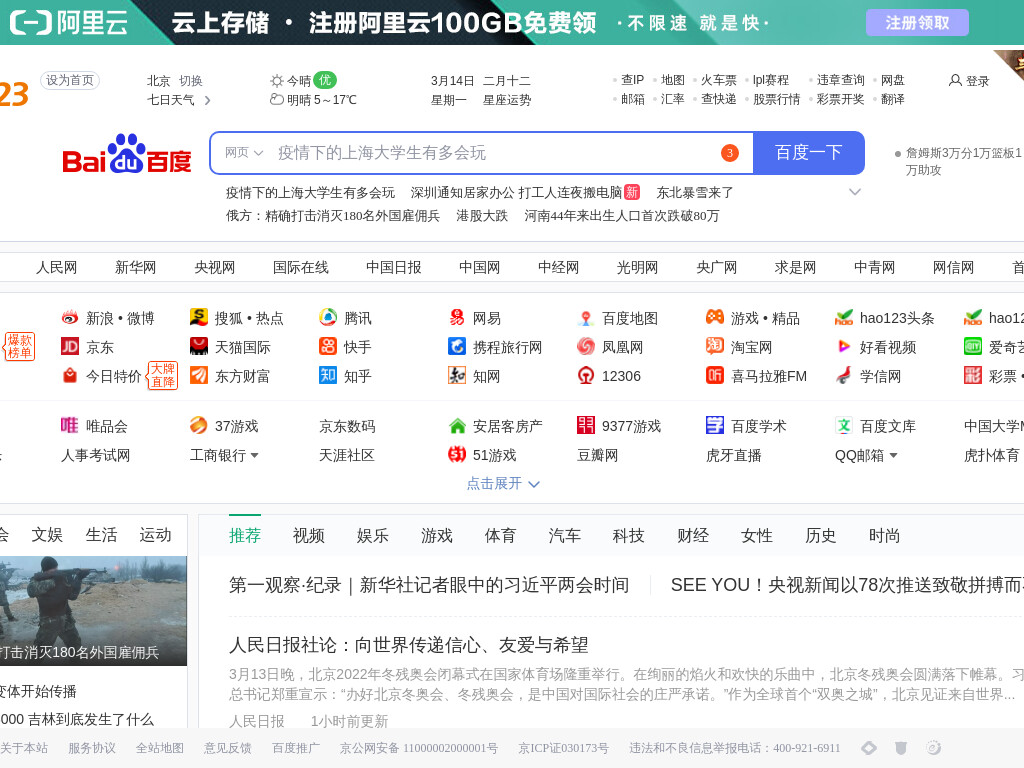The height and width of the screenshot is (768, 1024).
Task: Open the QQ邮箱 dropdown arrow
Action: tap(893, 455)
